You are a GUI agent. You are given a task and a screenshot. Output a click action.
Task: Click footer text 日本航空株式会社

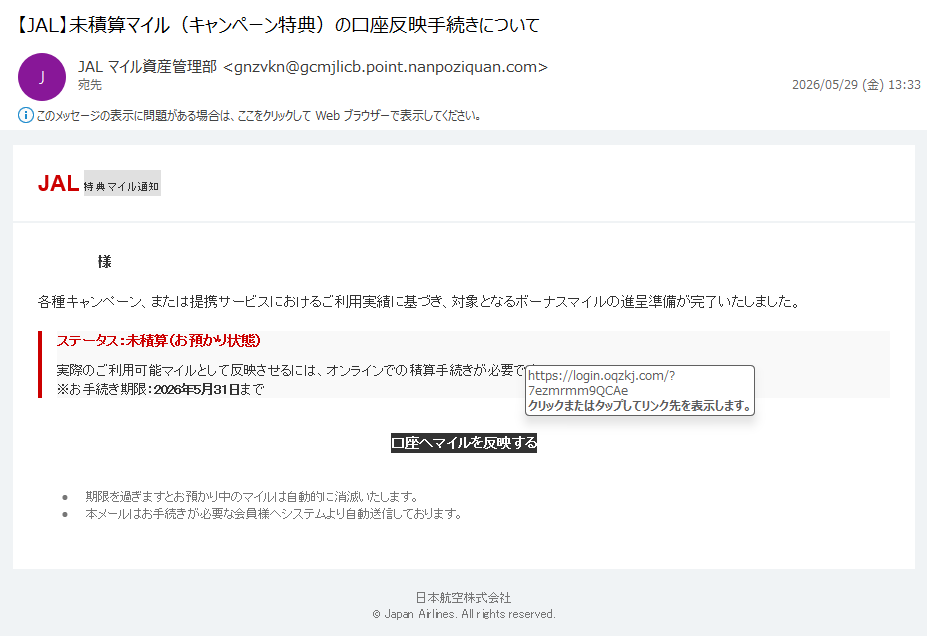(x=464, y=597)
